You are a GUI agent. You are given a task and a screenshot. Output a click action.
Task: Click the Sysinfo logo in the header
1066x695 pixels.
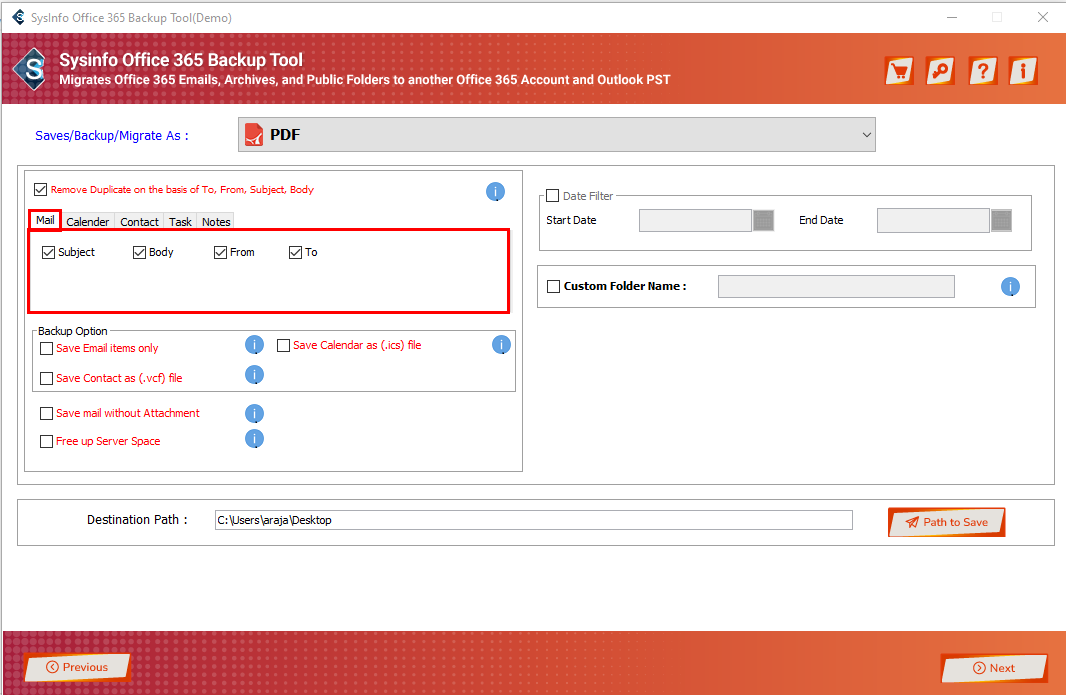point(31,69)
